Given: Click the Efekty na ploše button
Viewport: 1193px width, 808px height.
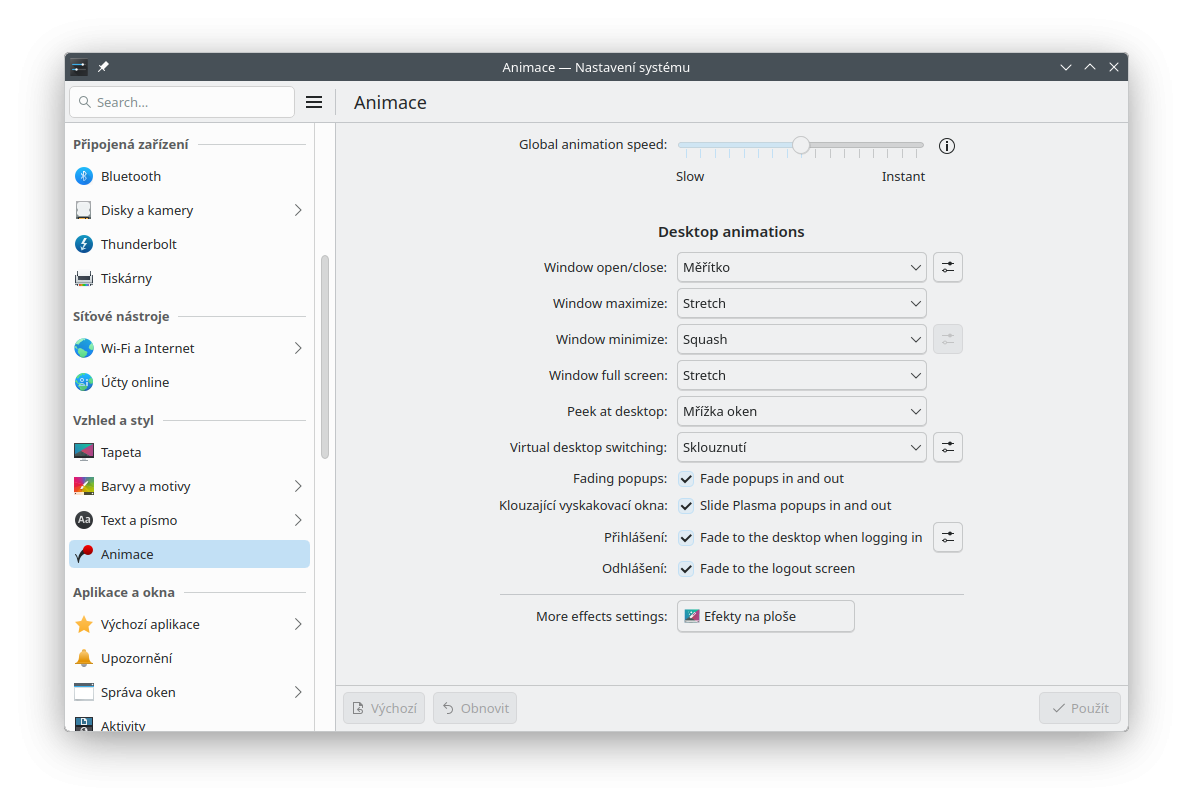Looking at the screenshot, I should click(x=766, y=616).
